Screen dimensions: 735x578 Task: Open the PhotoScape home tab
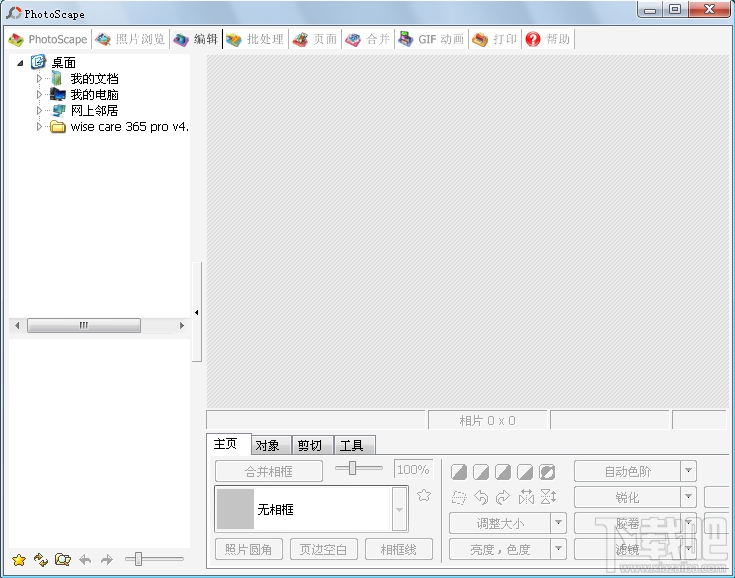(48, 39)
